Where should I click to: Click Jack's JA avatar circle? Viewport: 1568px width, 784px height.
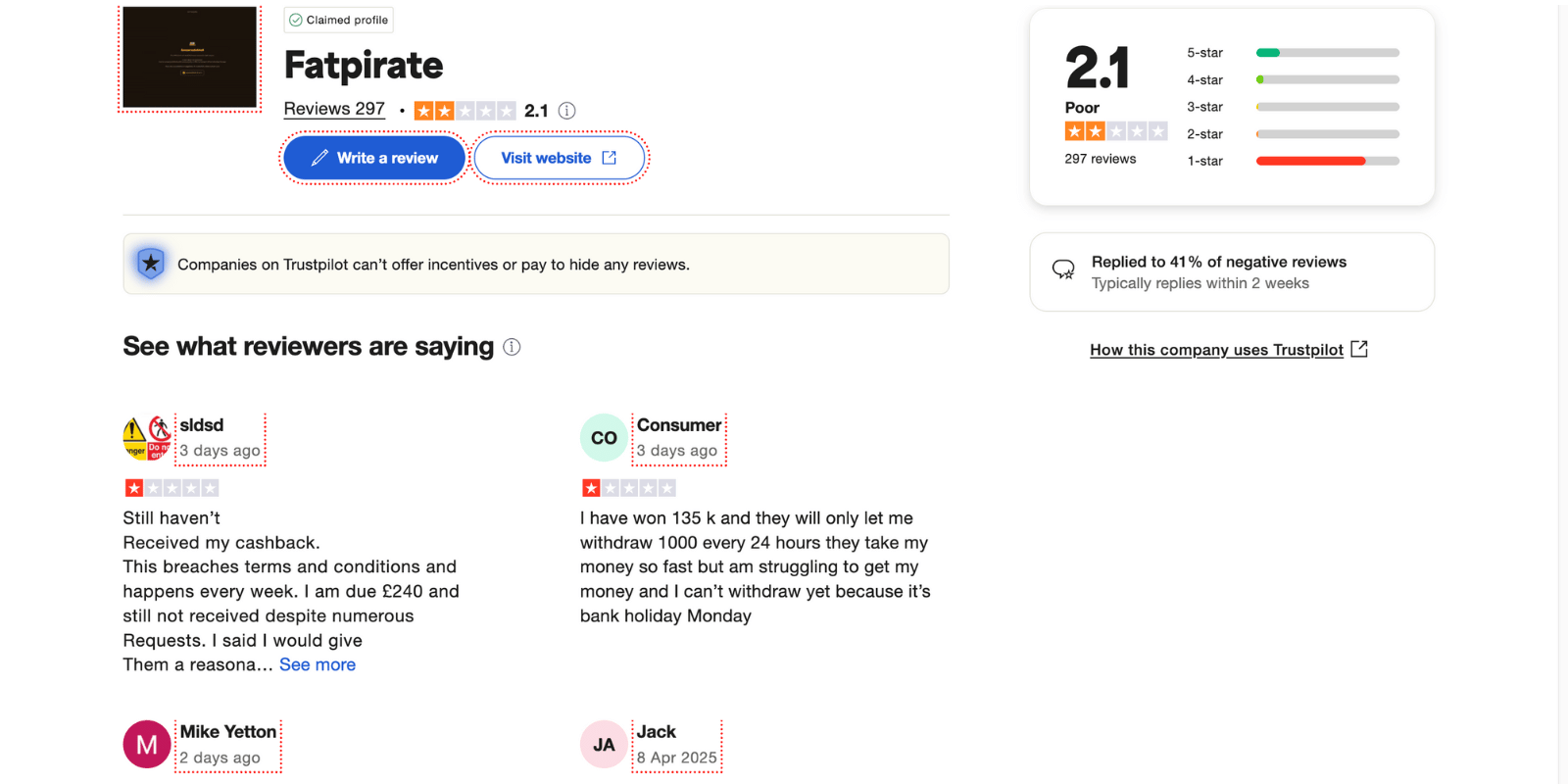click(604, 745)
